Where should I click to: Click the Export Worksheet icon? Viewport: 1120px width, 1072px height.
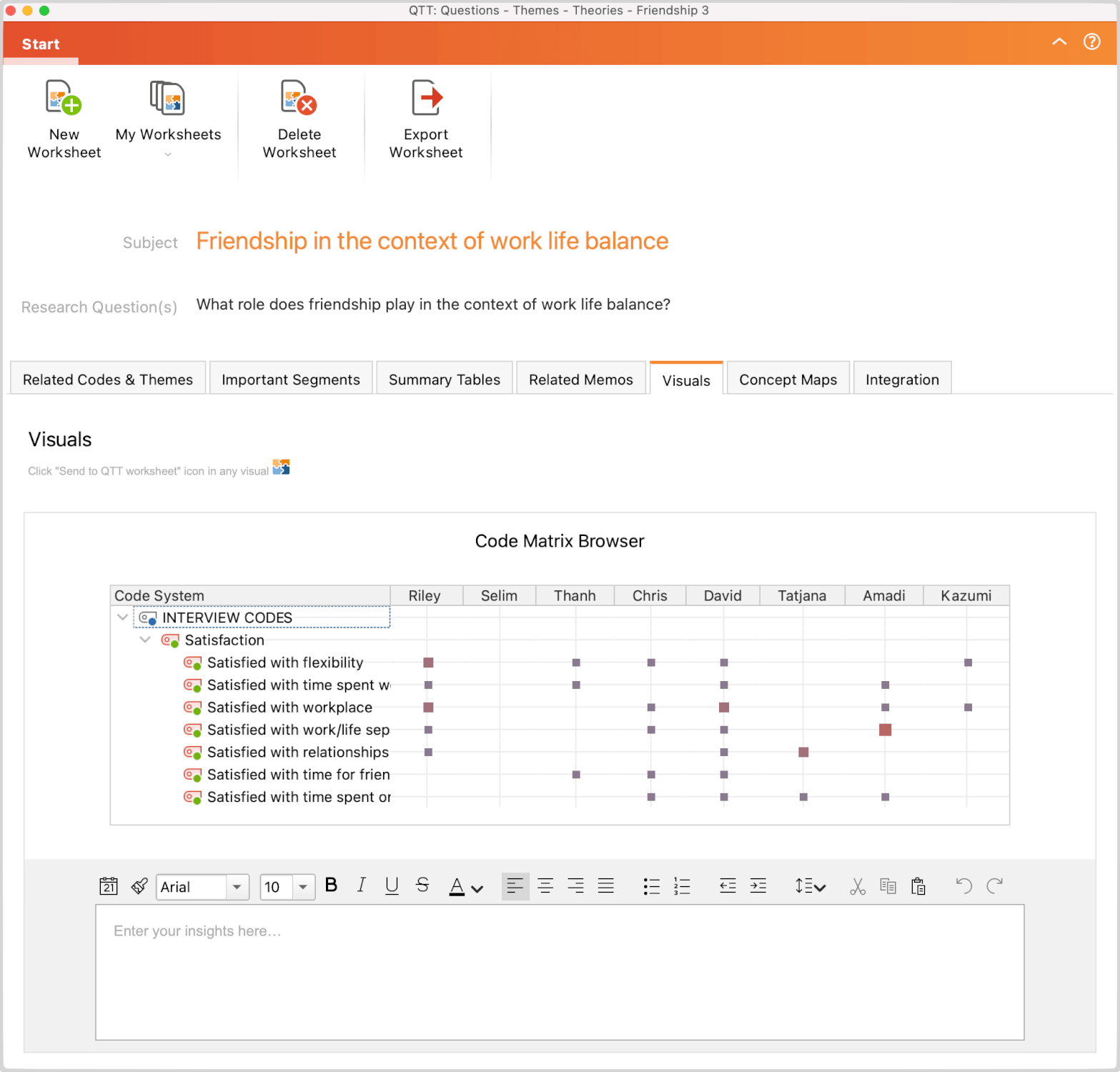[x=427, y=99]
